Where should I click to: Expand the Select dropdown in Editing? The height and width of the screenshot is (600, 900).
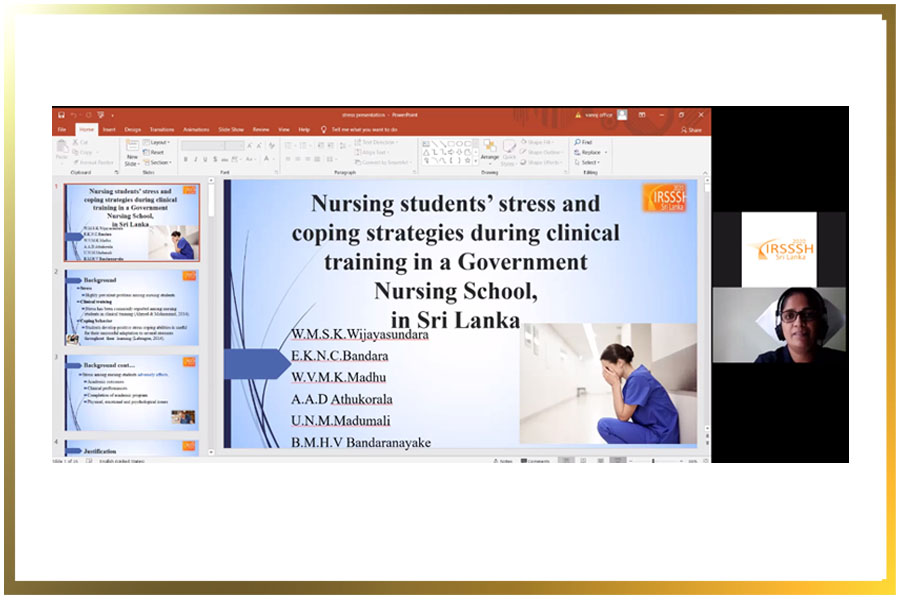(x=587, y=162)
